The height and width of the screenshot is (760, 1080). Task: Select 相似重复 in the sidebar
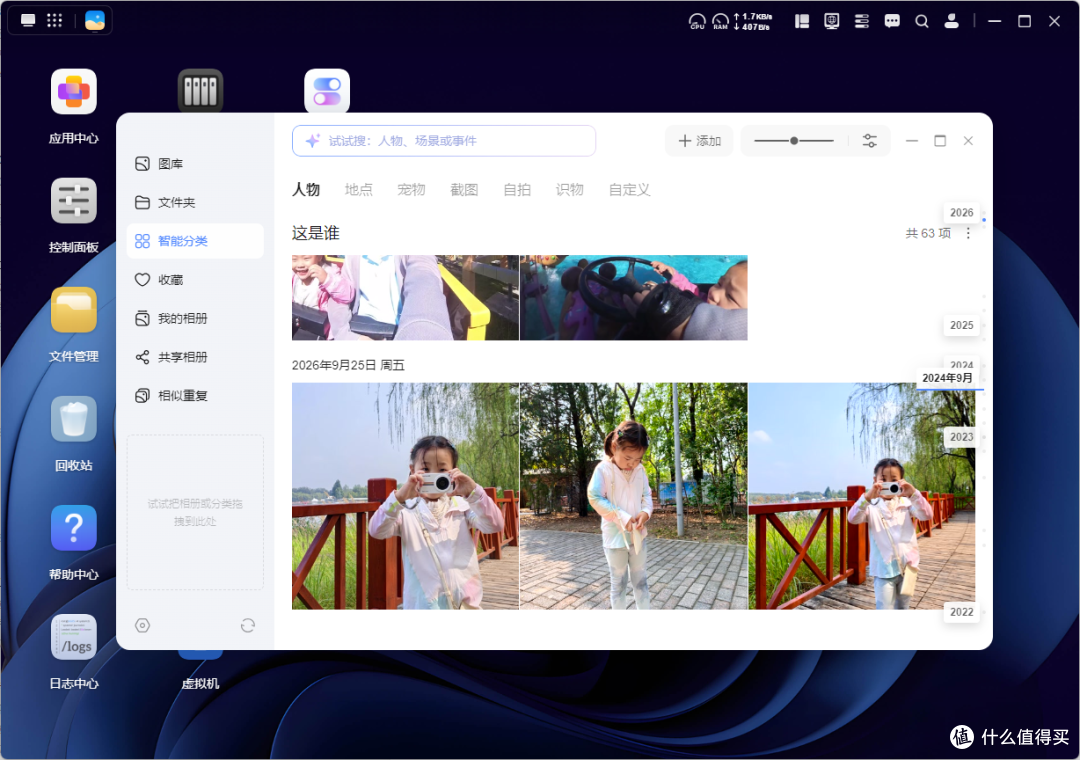tap(195, 396)
